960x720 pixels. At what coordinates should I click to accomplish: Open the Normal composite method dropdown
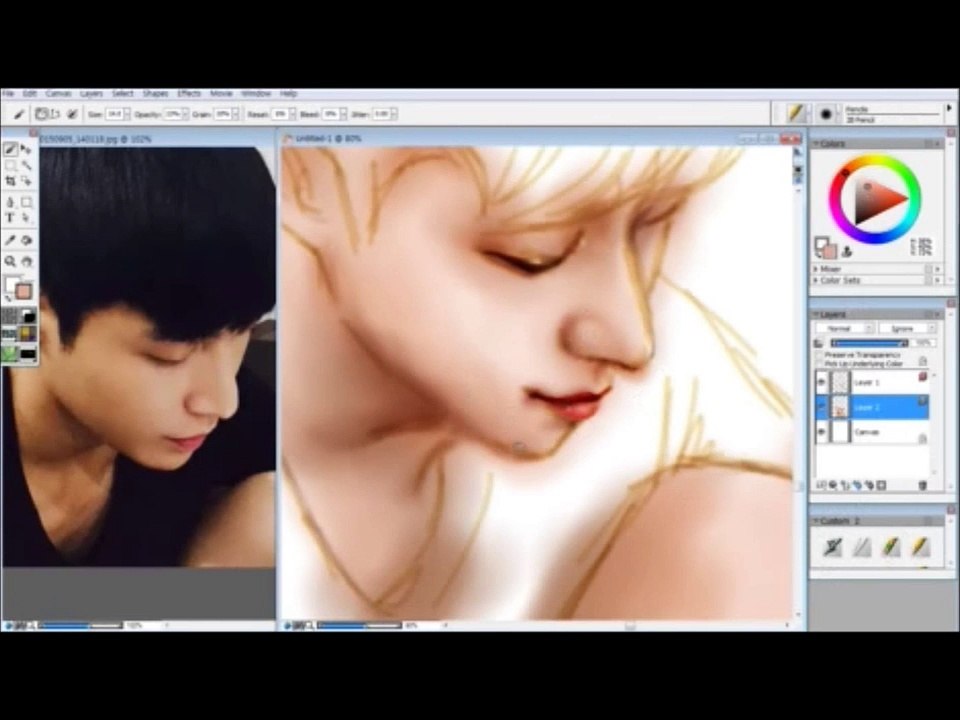(x=844, y=329)
